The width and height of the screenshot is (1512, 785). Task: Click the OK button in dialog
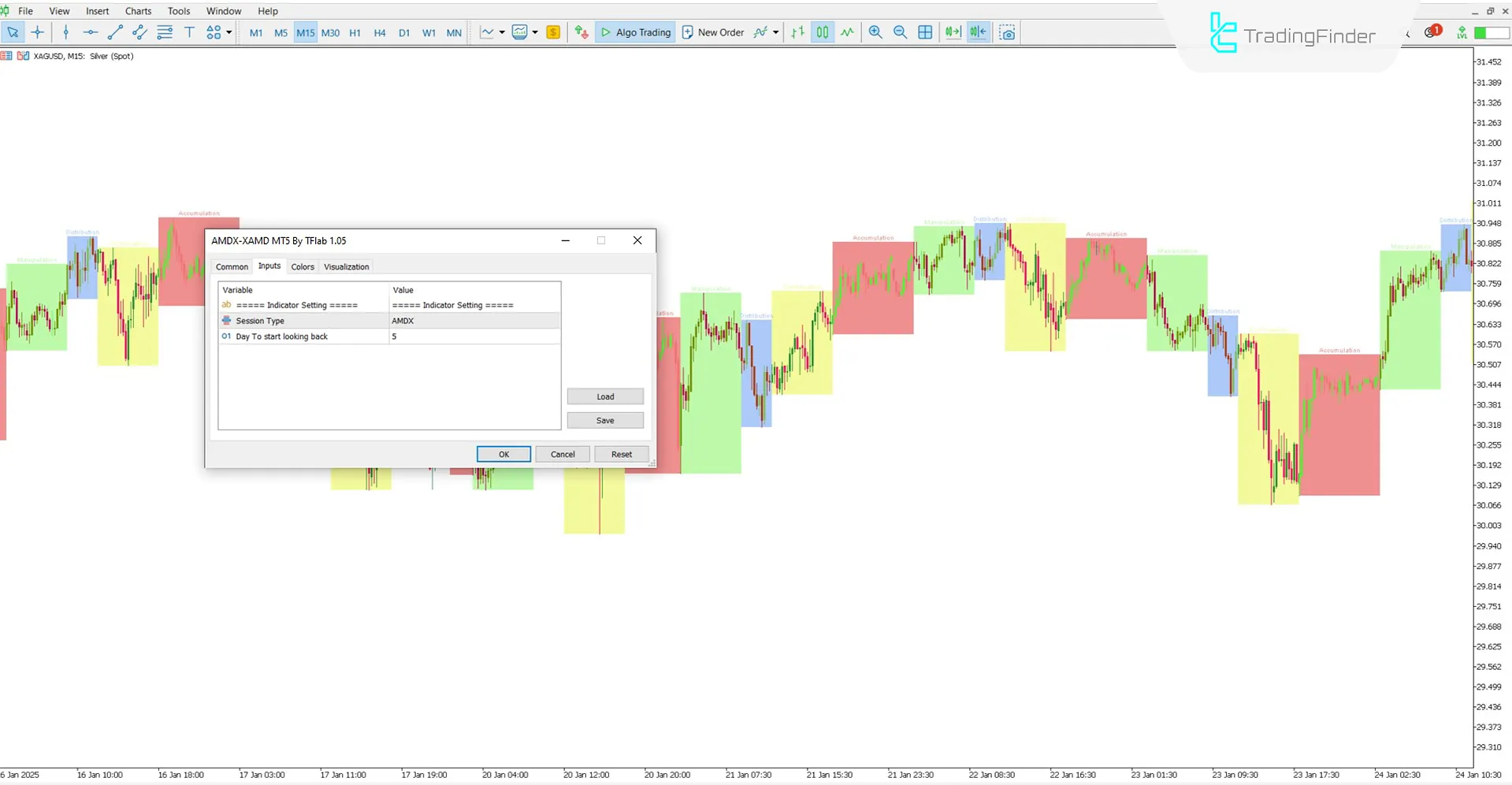[503, 455]
